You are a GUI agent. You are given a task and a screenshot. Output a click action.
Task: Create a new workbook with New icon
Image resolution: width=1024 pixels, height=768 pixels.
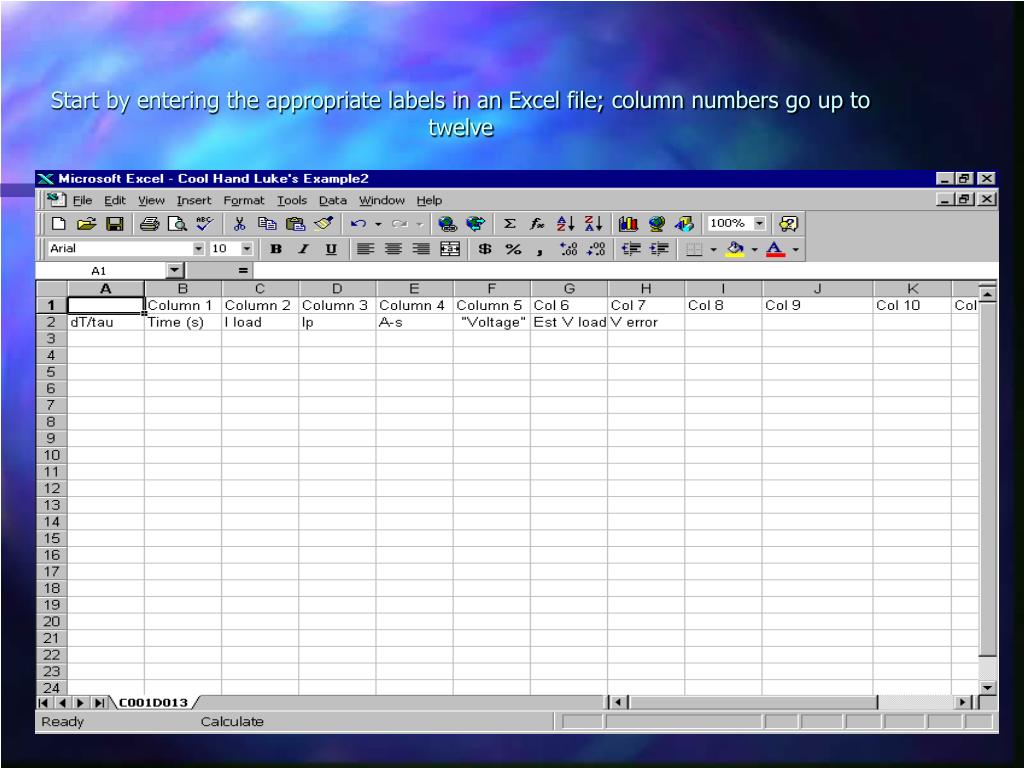tap(58, 224)
